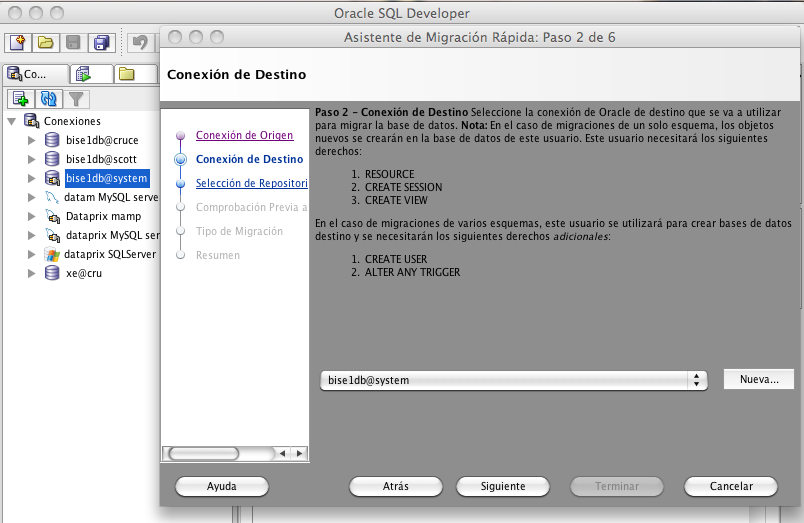Click the Nueva... connection button

pos(759,379)
